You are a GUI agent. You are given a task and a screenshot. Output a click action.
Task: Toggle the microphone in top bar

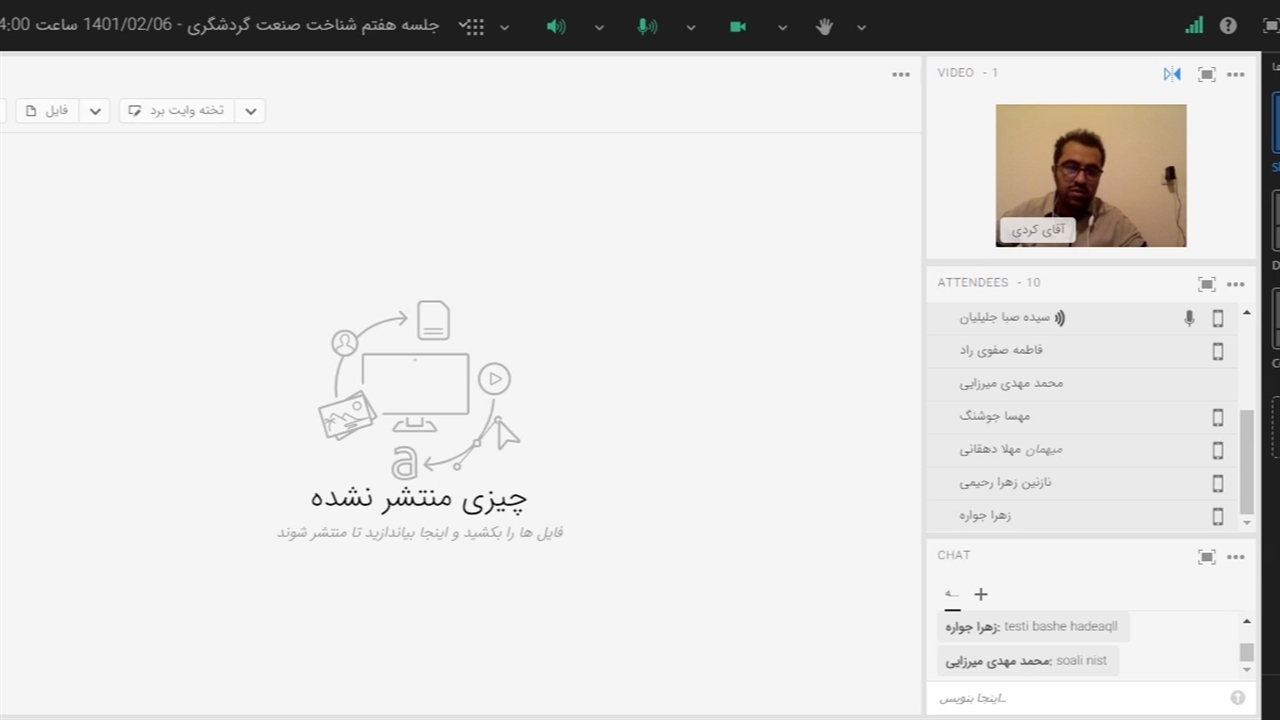click(647, 27)
